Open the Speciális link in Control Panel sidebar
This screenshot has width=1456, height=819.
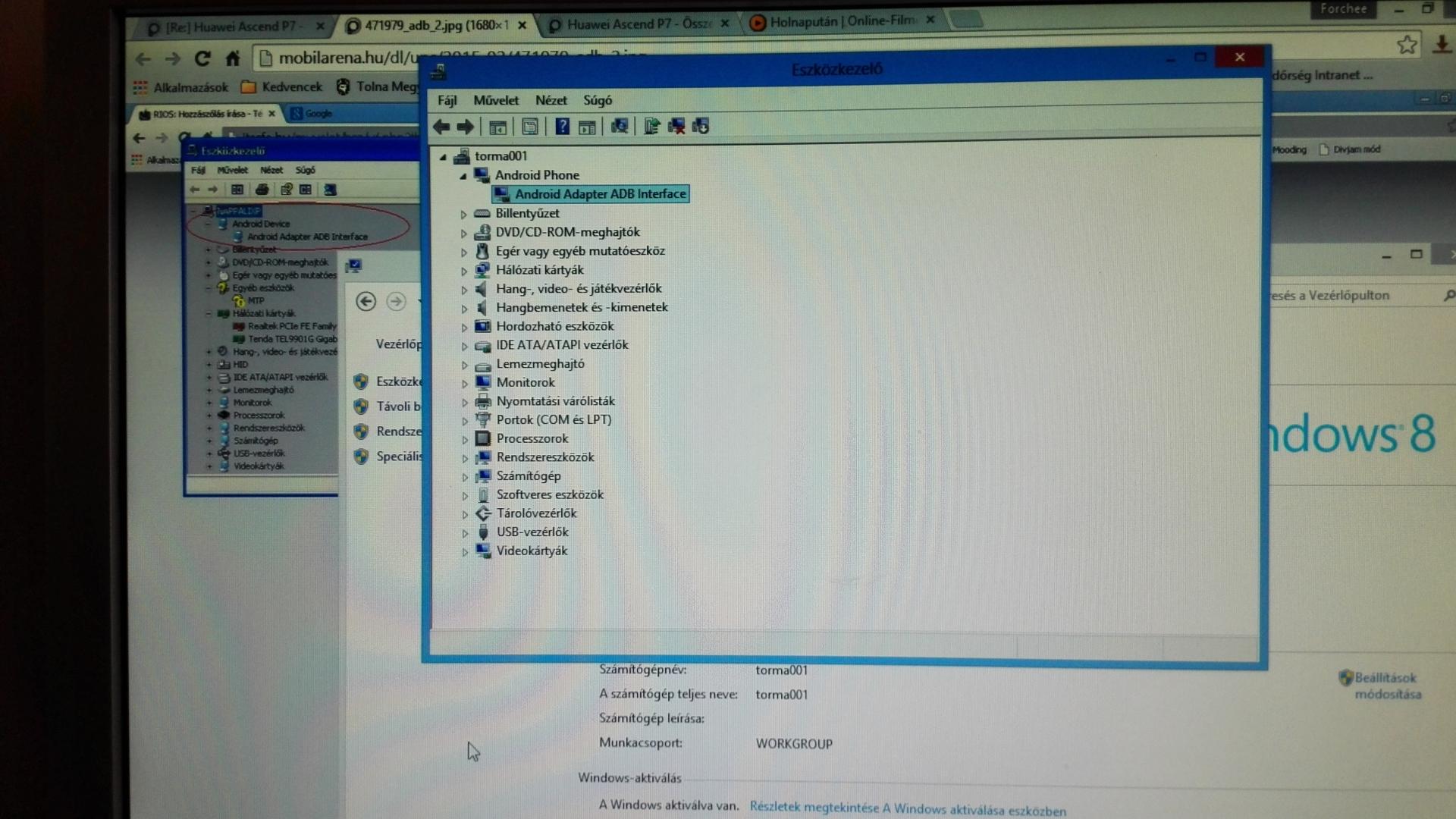[399, 457]
